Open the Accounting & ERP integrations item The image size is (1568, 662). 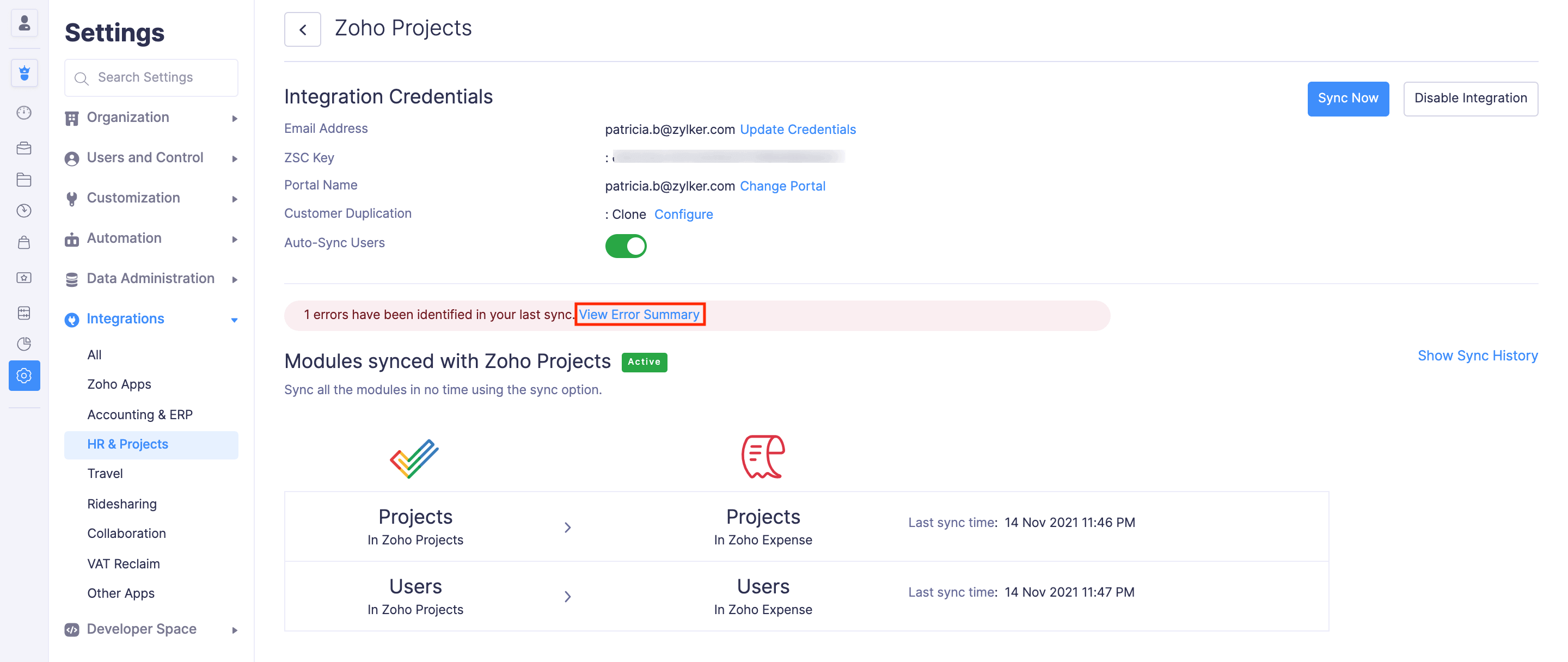point(140,414)
